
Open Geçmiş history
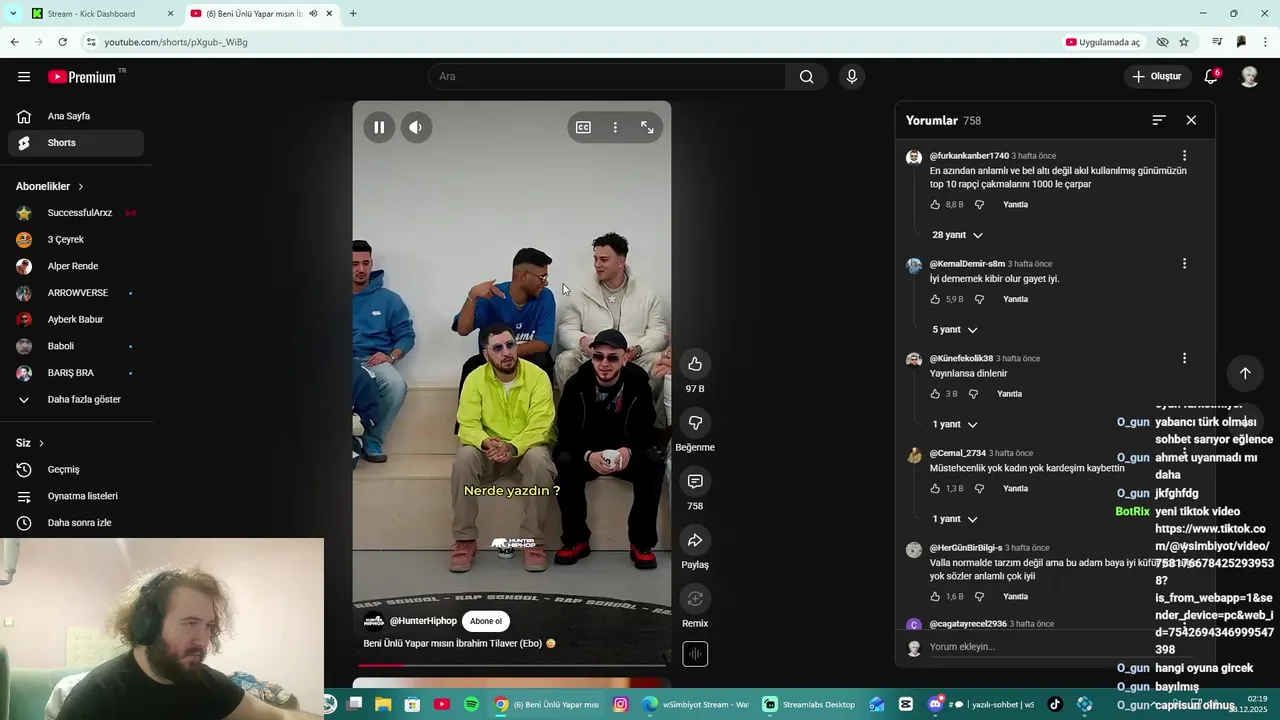[76, 469]
